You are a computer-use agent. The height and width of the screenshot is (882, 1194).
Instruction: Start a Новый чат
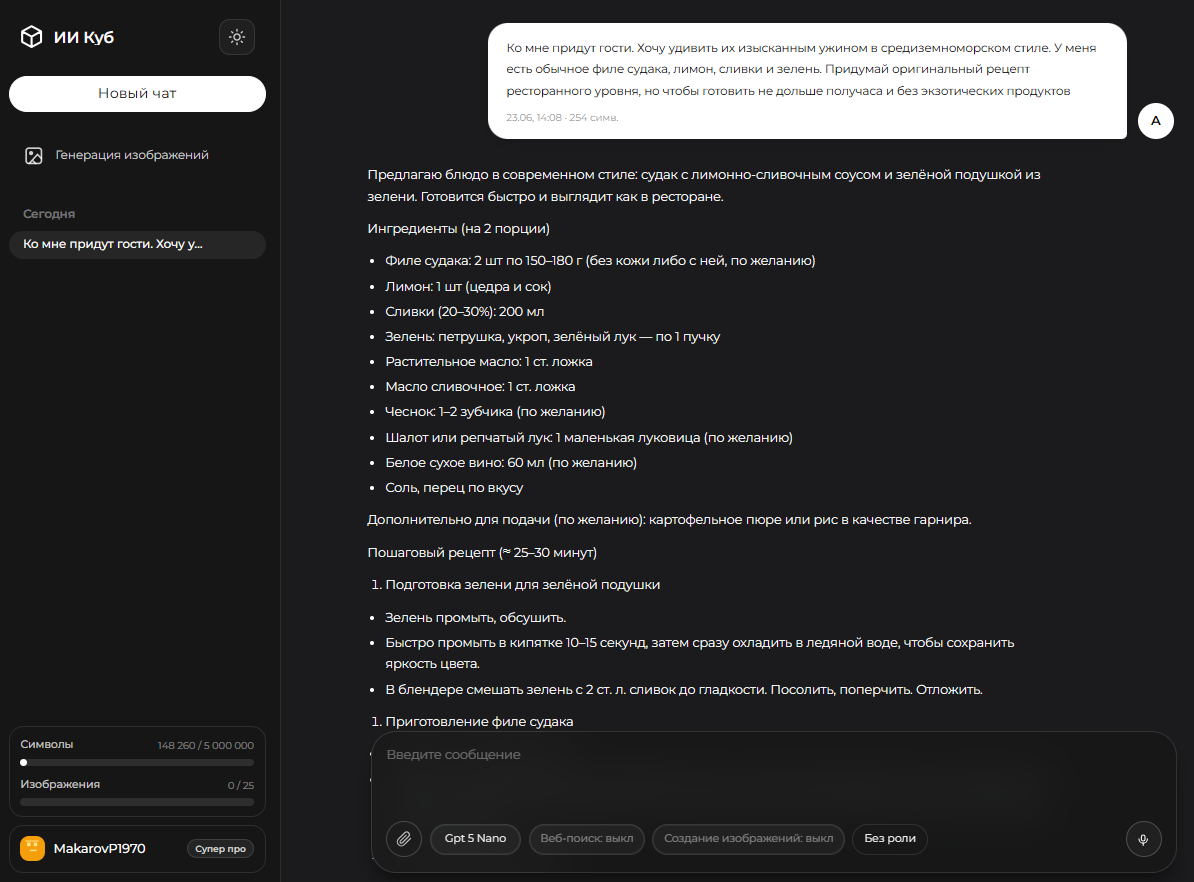point(137,94)
